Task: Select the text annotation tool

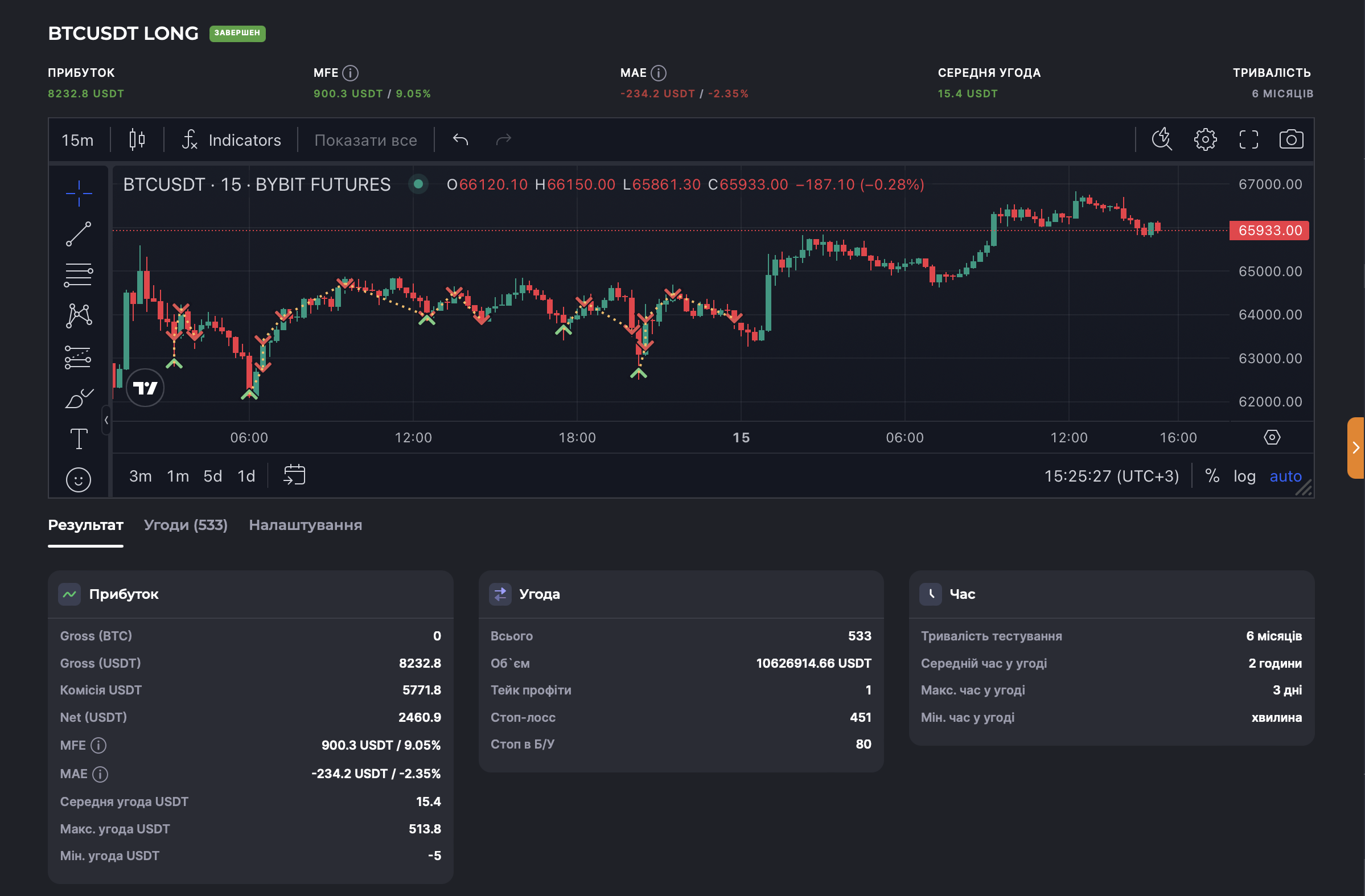Action: [79, 439]
